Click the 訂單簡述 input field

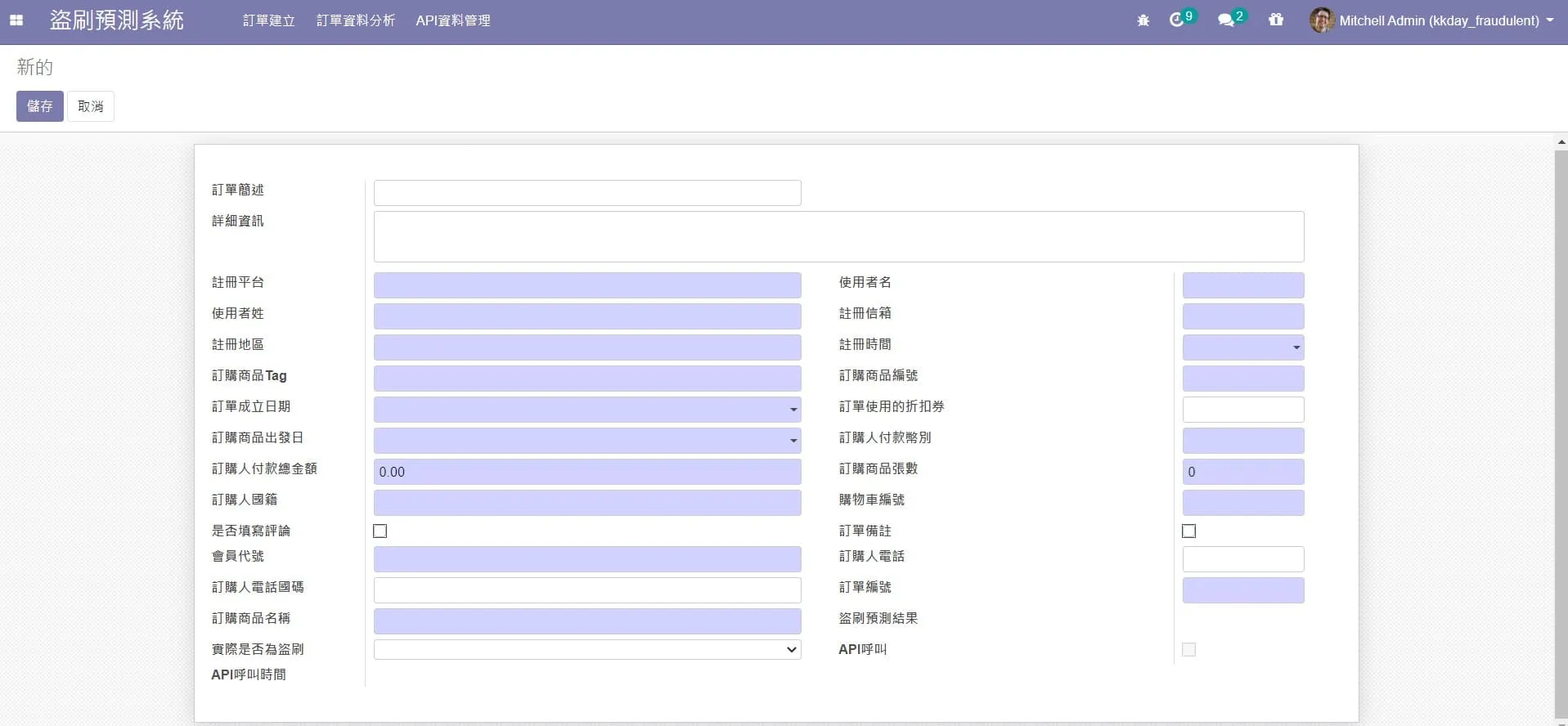tap(587, 193)
